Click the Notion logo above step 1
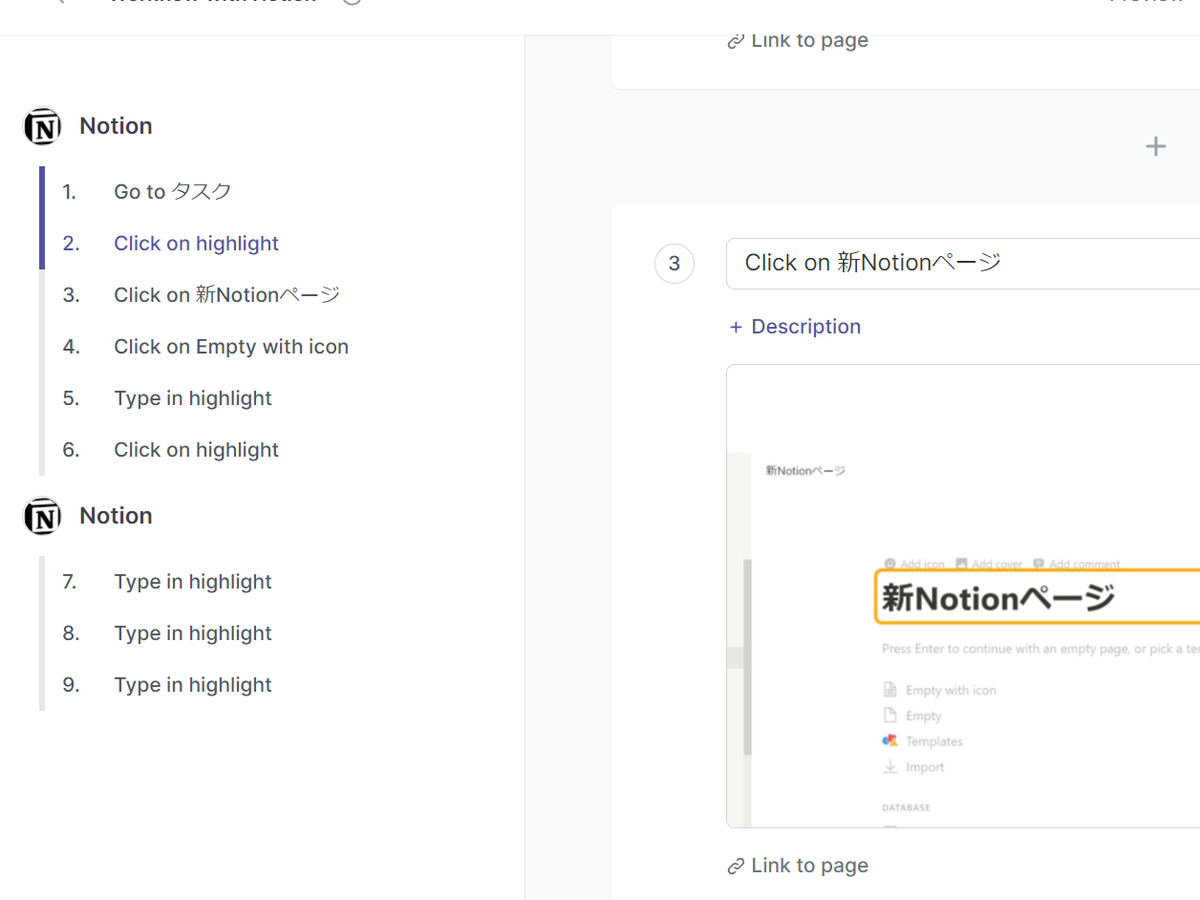This screenshot has width=1200, height=900. (x=43, y=127)
